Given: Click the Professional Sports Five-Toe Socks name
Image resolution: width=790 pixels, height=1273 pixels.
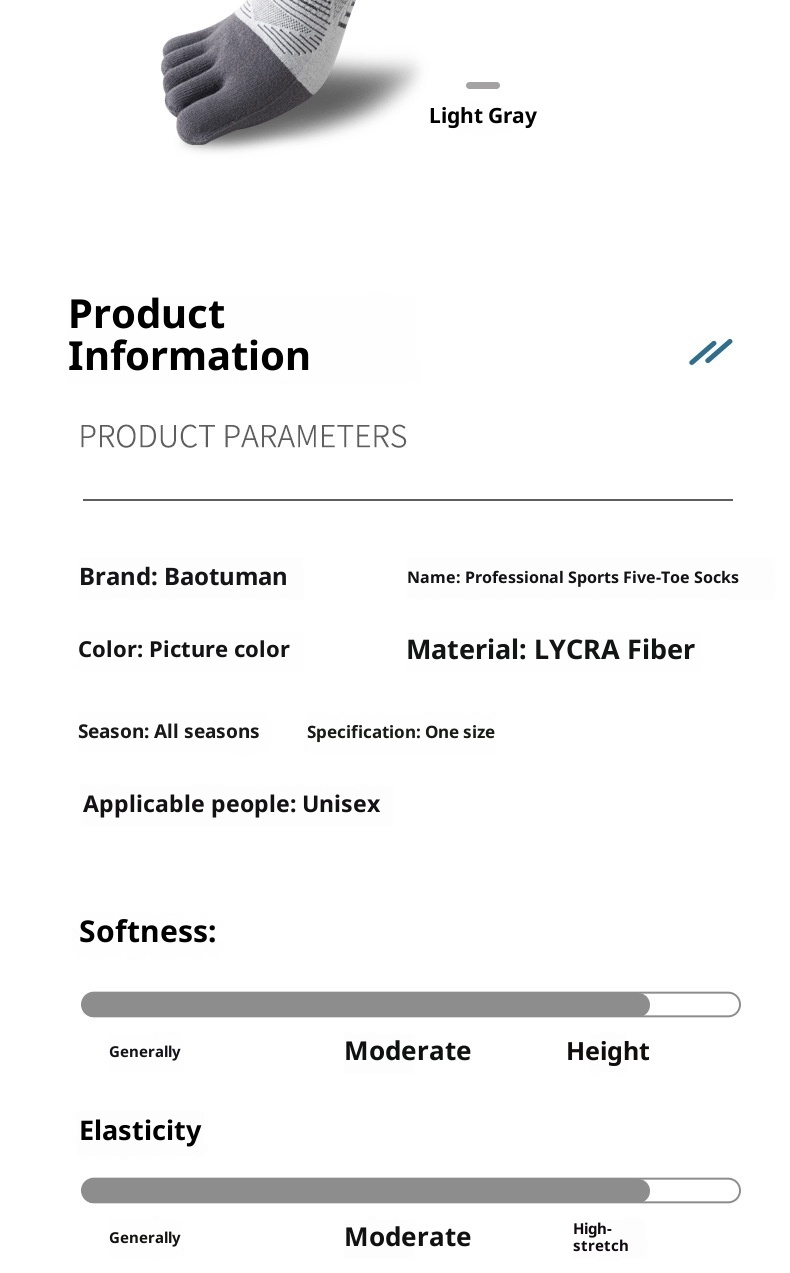Looking at the screenshot, I should coord(573,577).
